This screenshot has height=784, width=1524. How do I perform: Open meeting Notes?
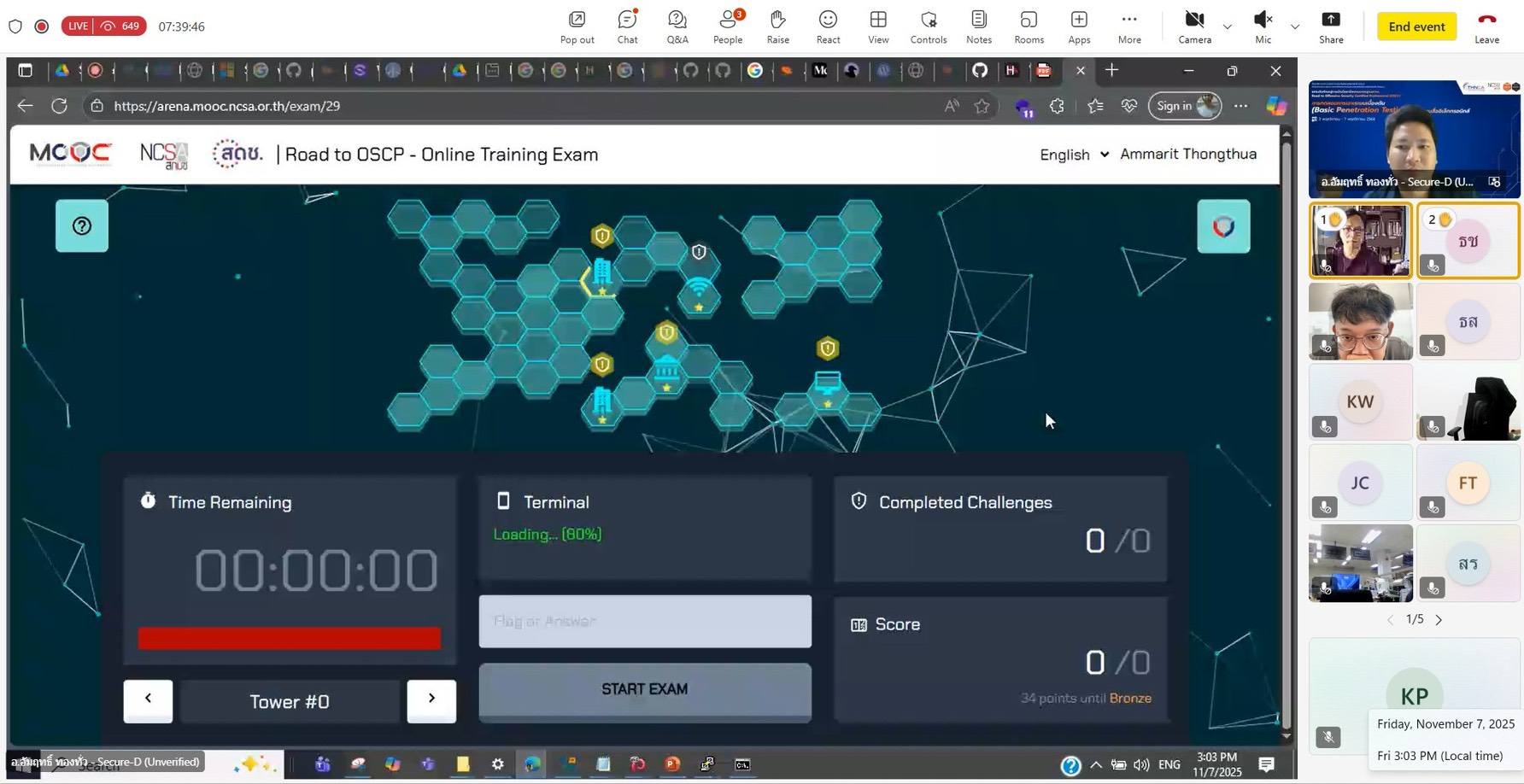[x=979, y=26]
